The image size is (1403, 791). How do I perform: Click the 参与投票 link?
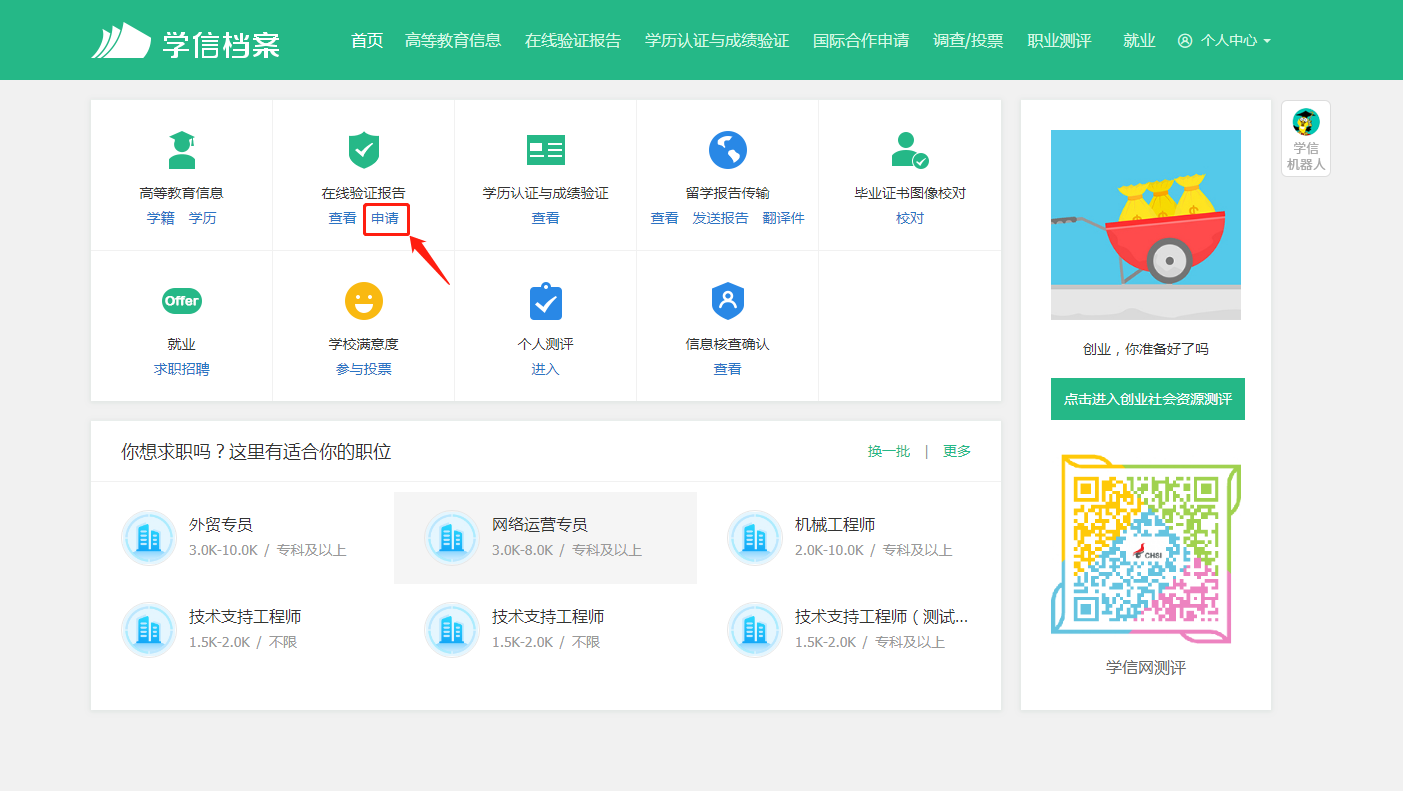363,369
